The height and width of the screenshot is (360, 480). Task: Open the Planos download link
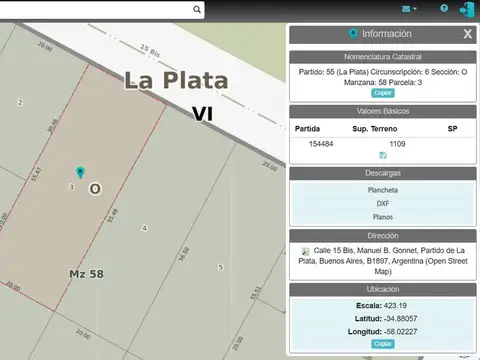383,217
